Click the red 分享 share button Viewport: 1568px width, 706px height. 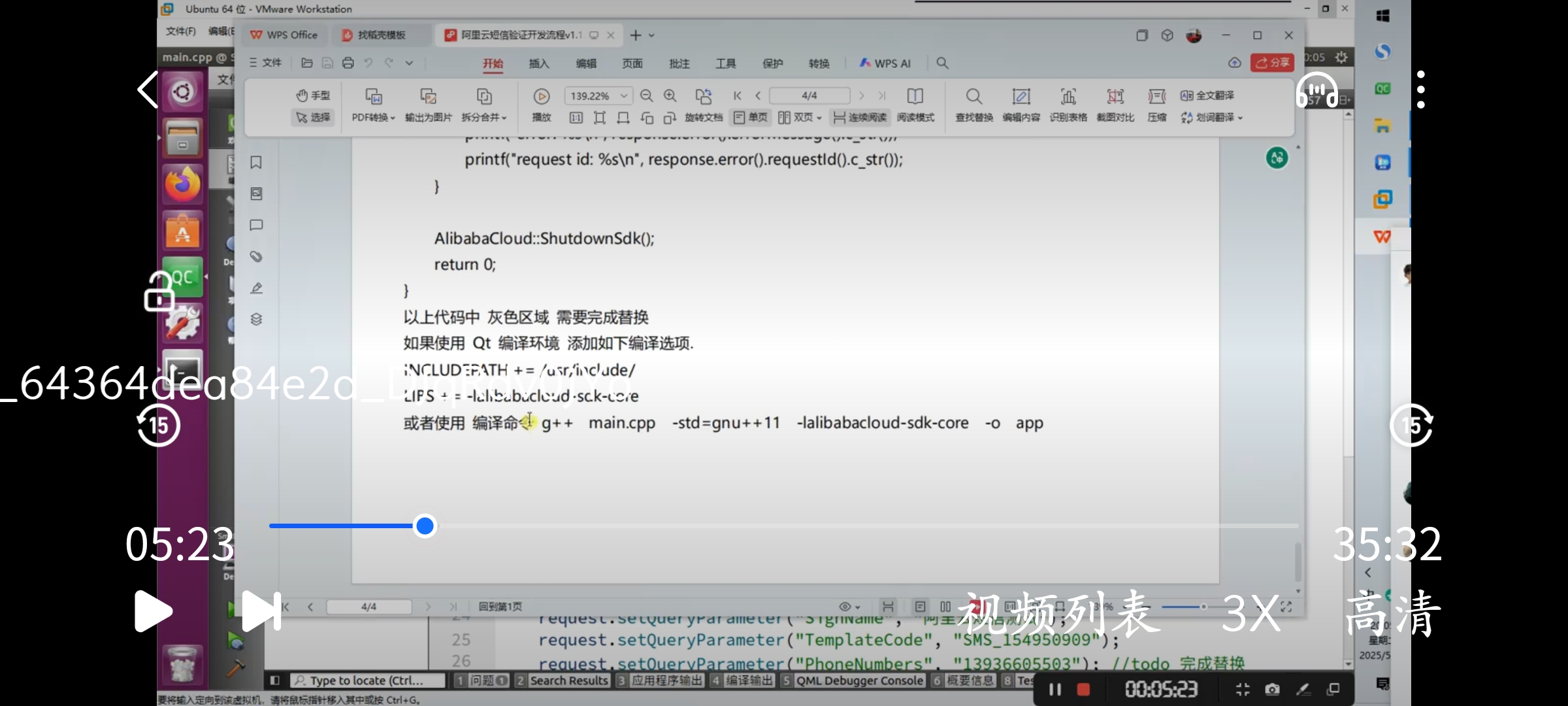[1272, 63]
